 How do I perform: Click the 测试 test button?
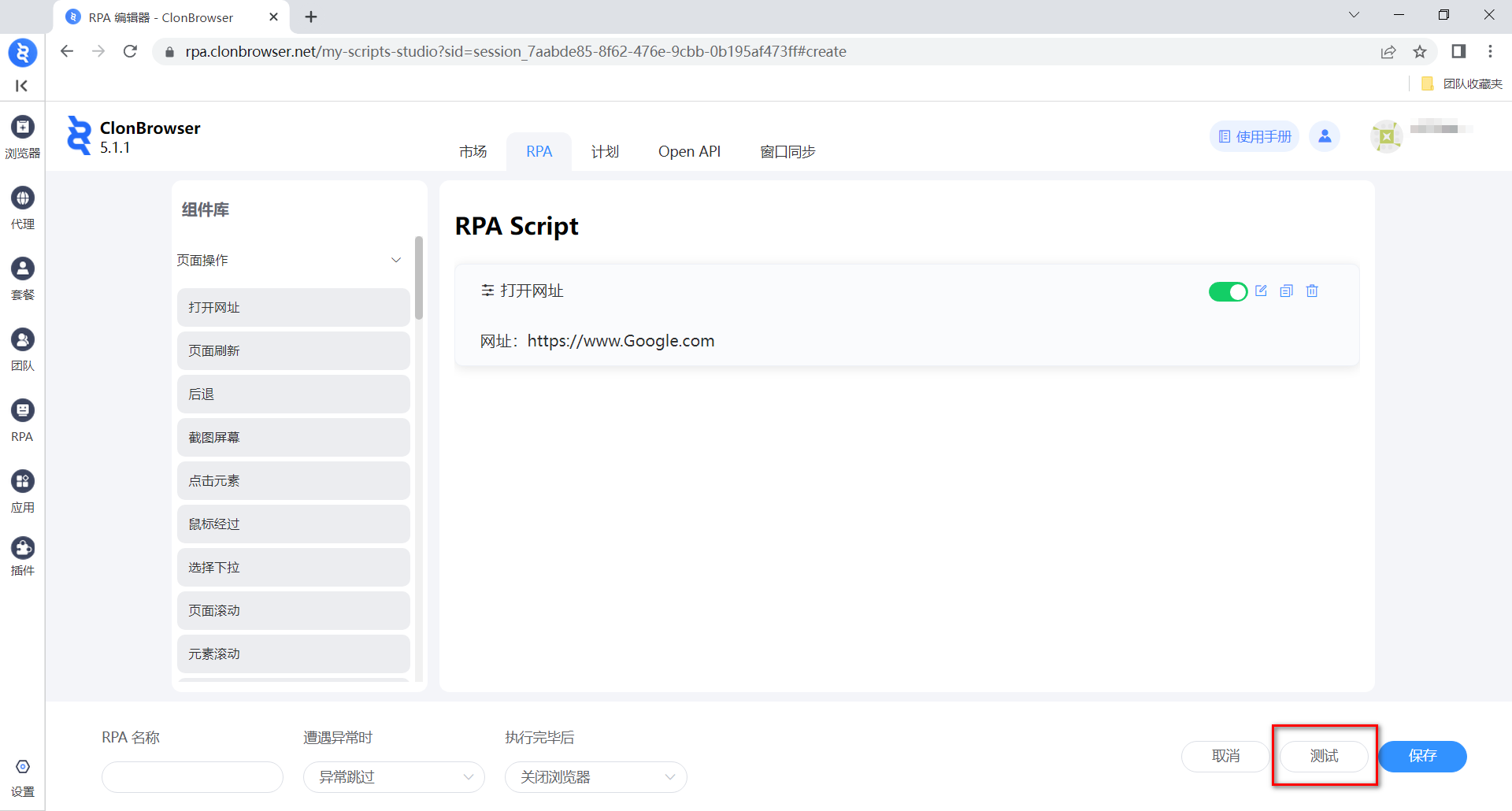click(1324, 756)
